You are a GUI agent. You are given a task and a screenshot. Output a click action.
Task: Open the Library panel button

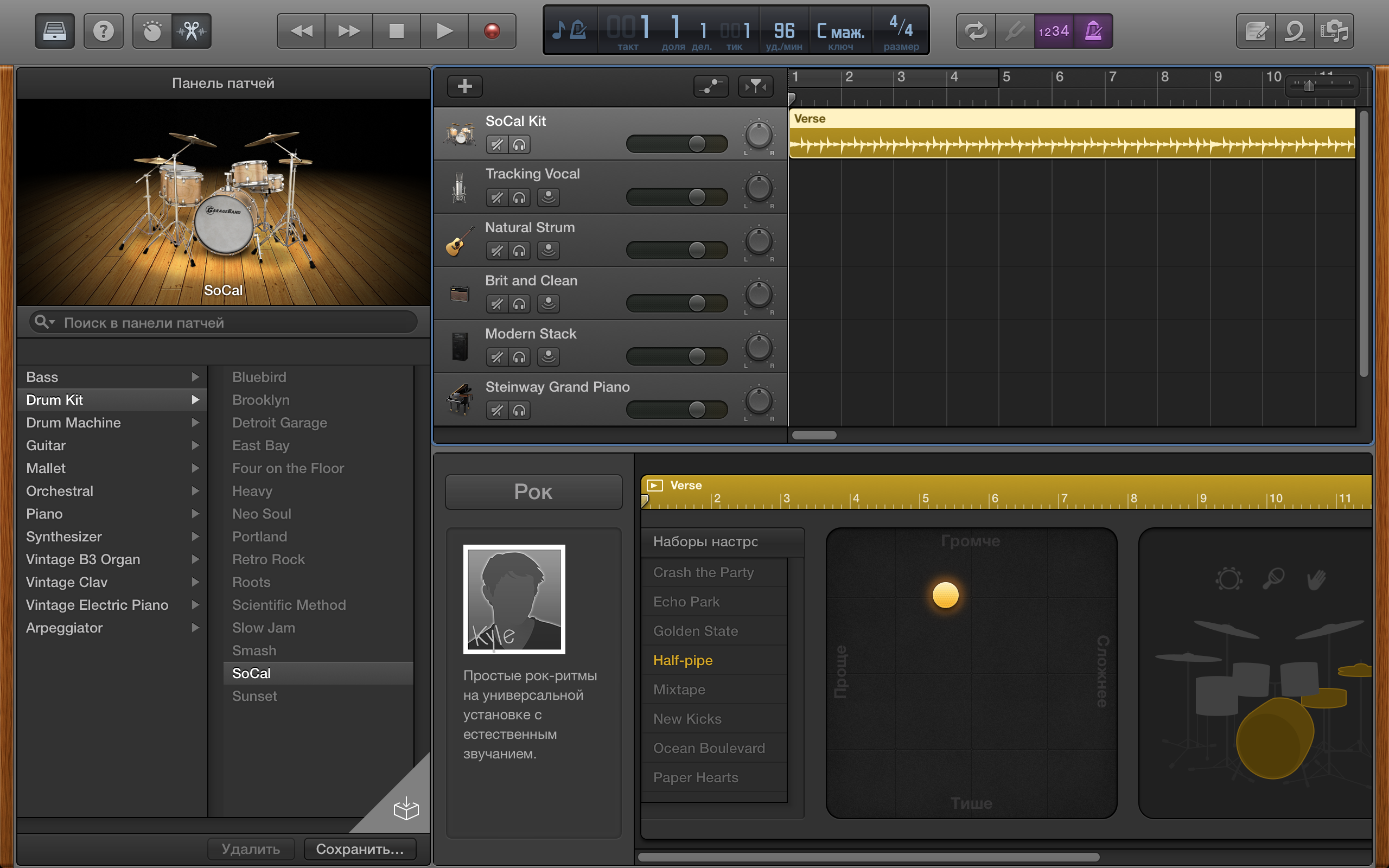click(54, 31)
